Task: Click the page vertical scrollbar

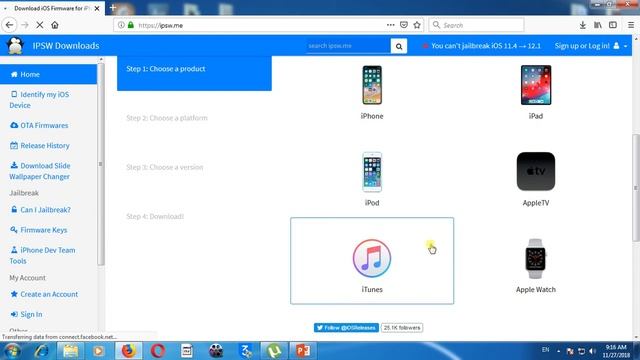Action: tap(636, 188)
